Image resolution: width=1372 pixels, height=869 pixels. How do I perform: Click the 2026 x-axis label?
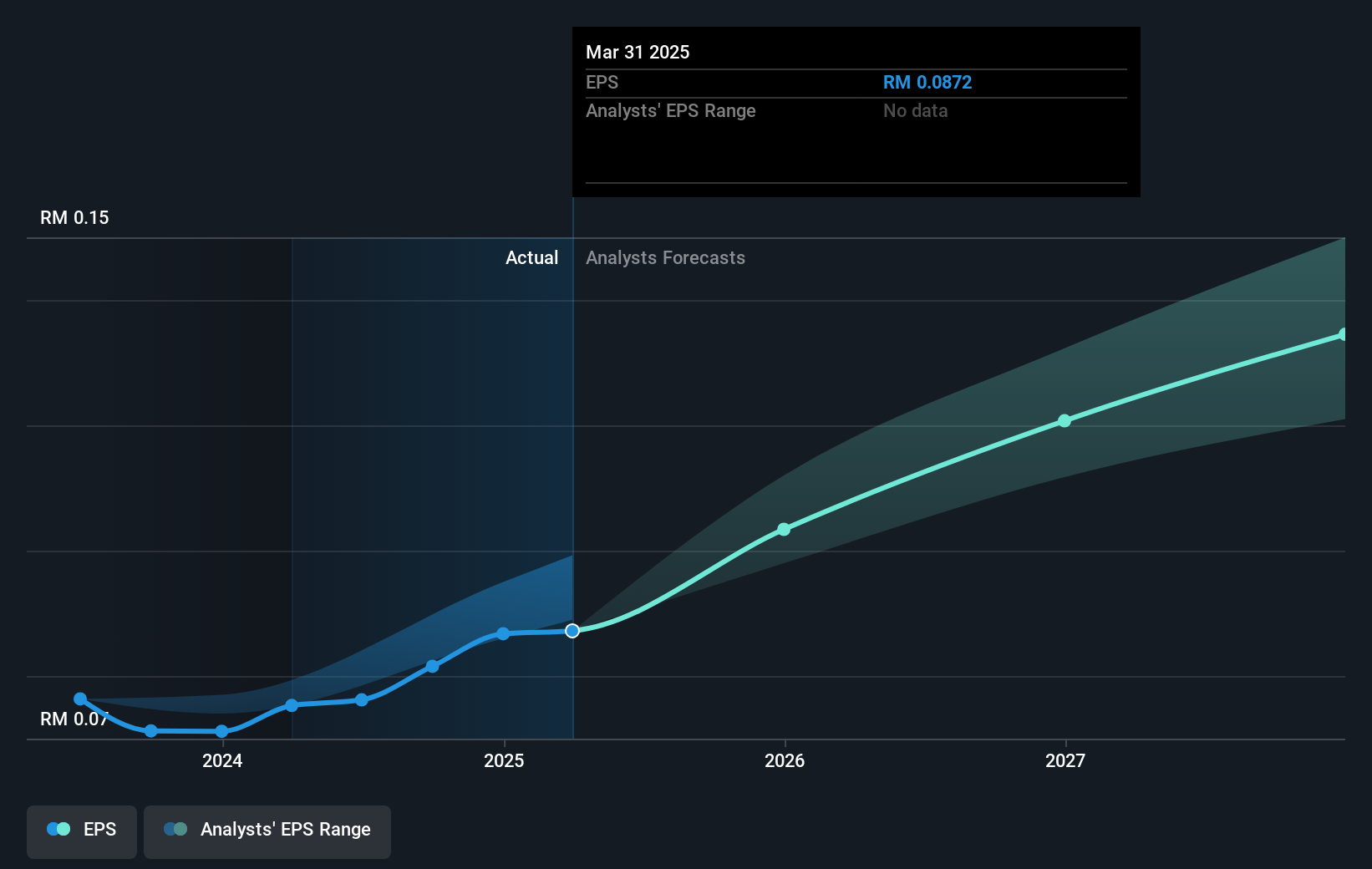785,760
